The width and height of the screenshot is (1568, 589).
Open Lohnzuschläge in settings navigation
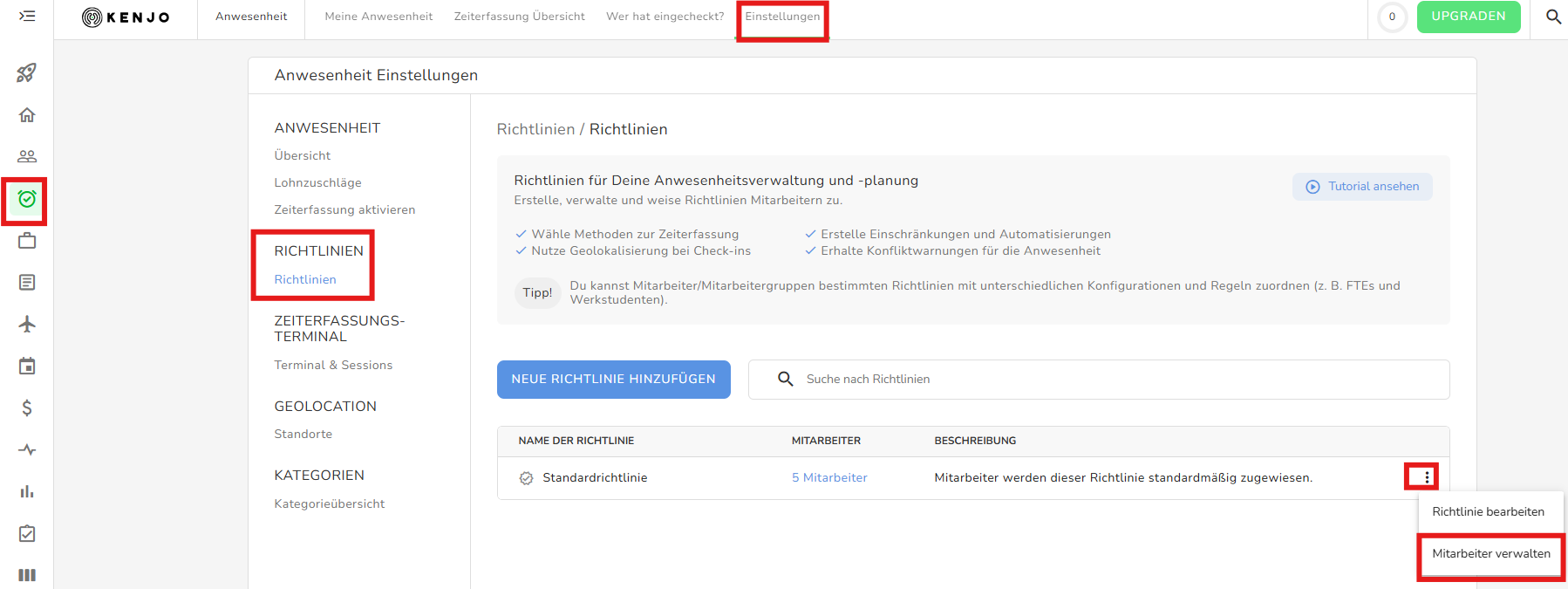317,183
